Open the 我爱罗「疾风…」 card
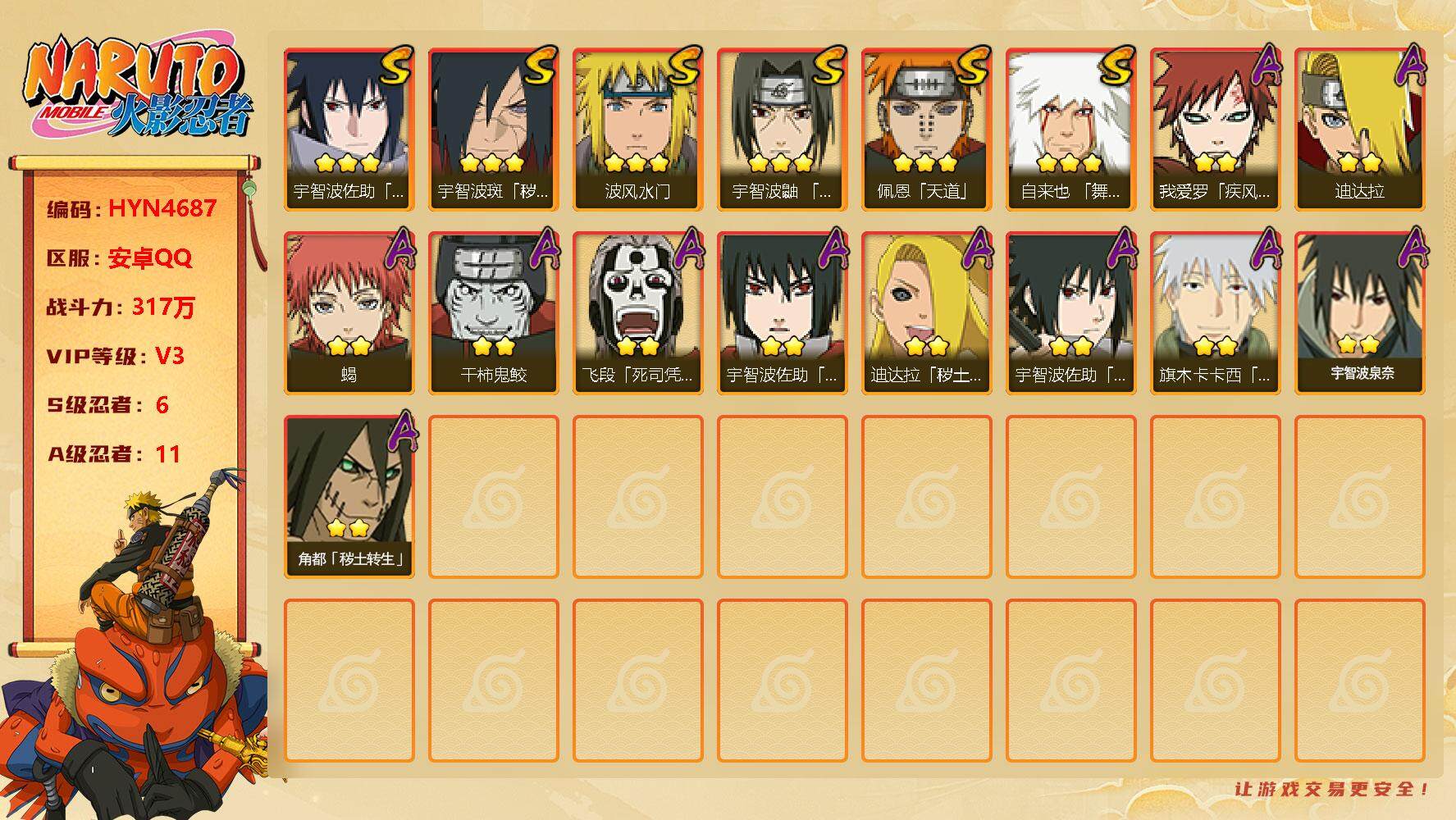 [x=1215, y=130]
